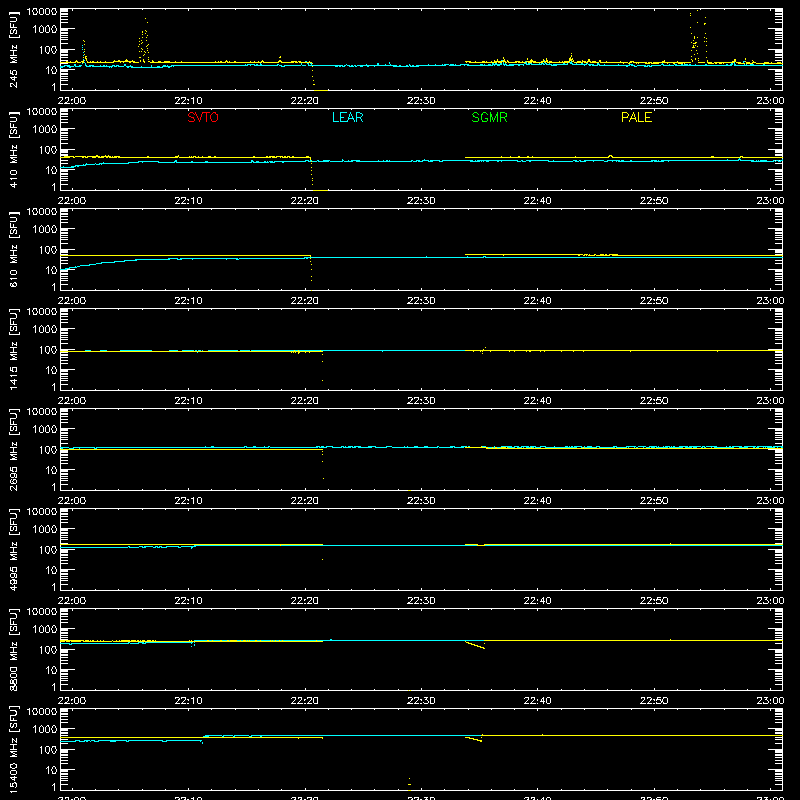Click the red SVTO station label
This screenshot has width=800, height=800.
pos(203,117)
